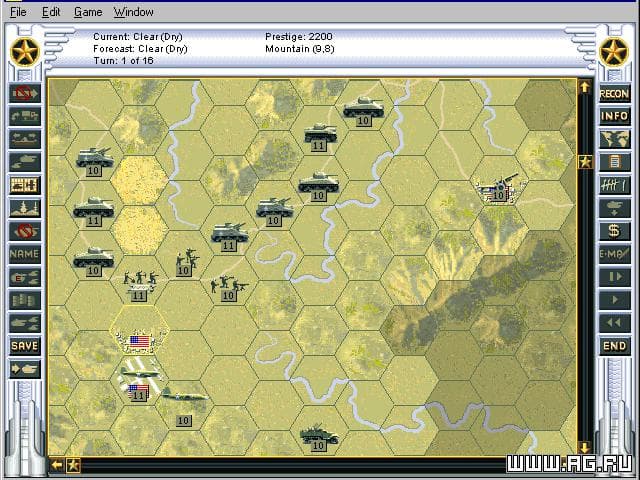
Task: Open the world strategic map icon
Action: pos(614,139)
